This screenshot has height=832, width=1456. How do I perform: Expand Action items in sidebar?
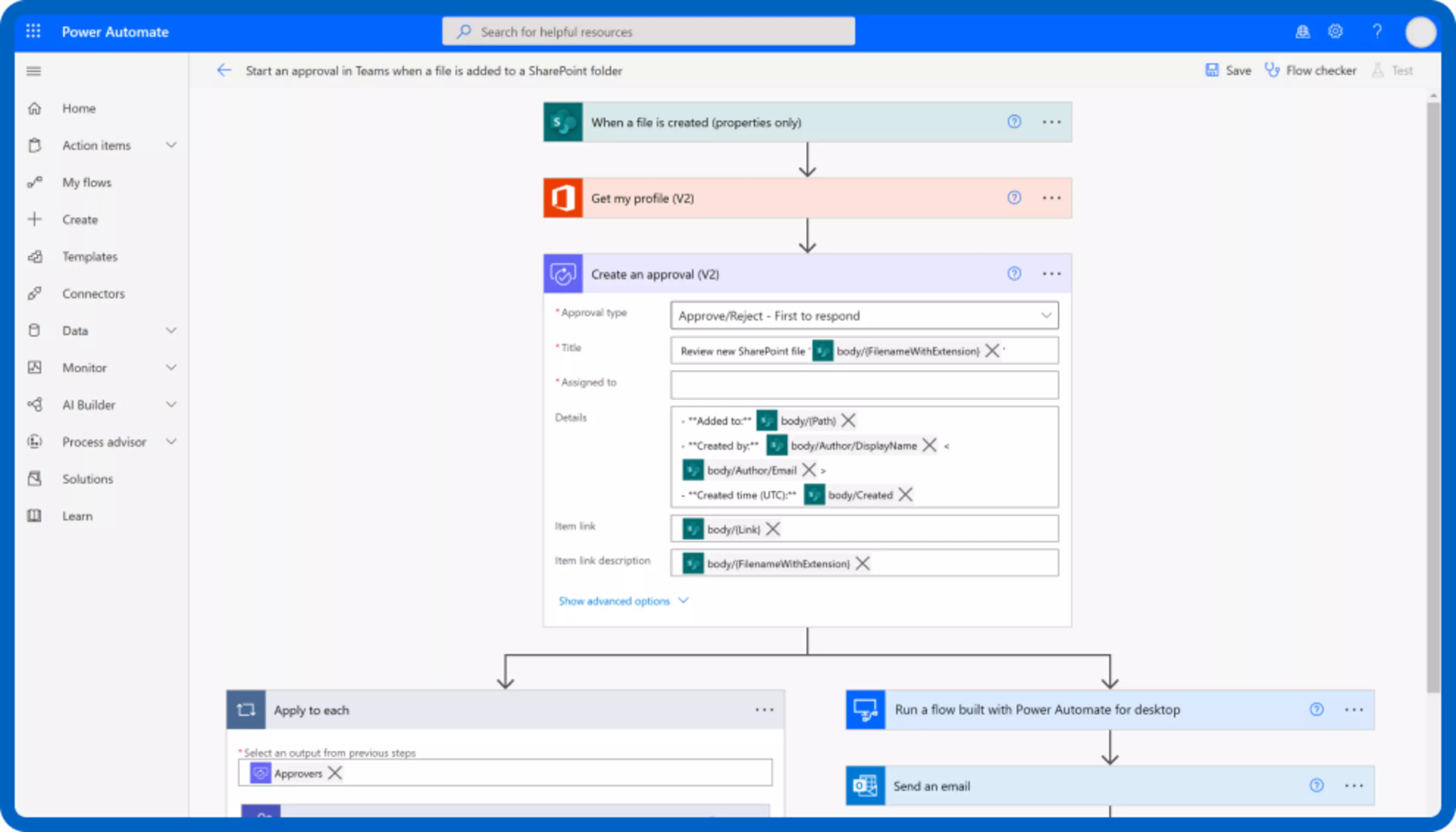(x=171, y=145)
